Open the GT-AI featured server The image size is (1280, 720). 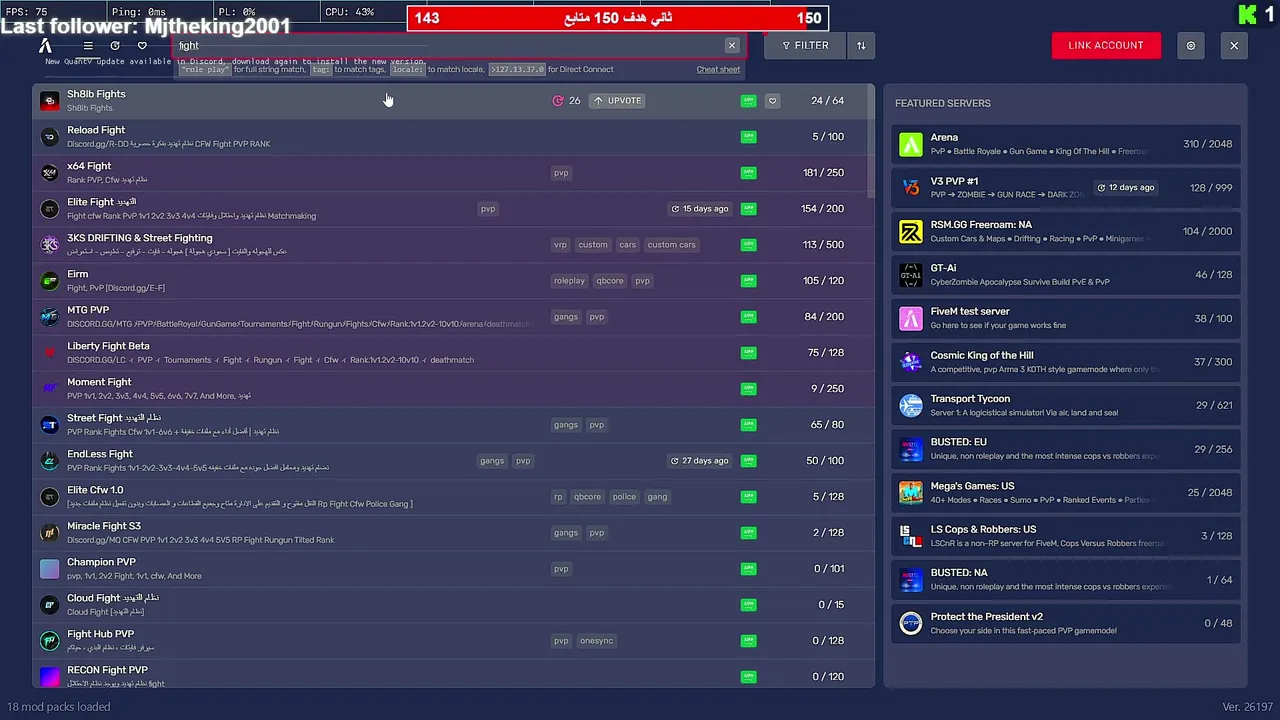(x=1066, y=275)
